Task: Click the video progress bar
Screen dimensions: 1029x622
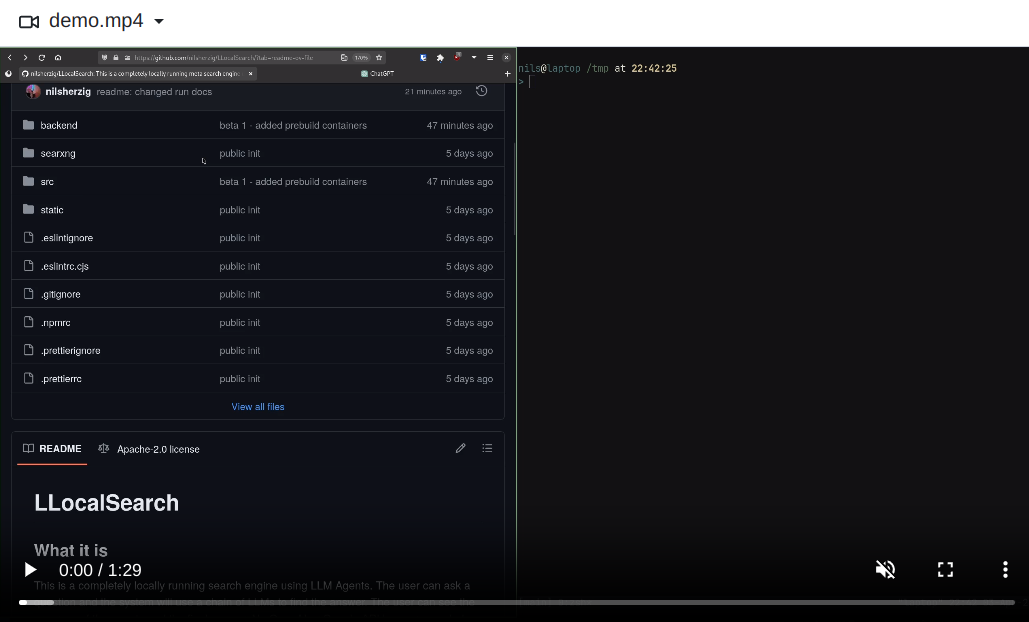Action: click(516, 602)
